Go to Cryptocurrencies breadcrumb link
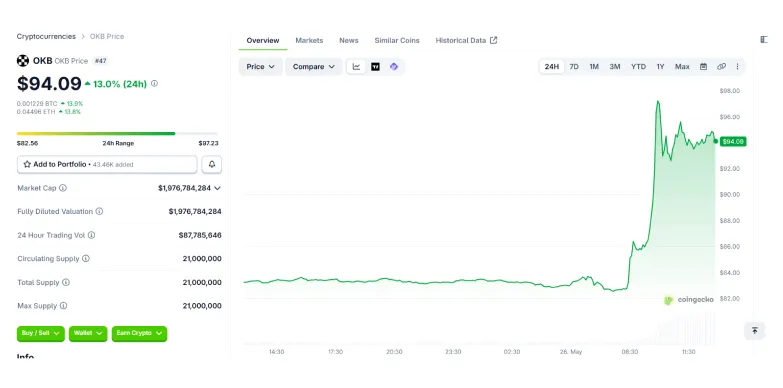Viewport: 783px width, 388px height. [x=46, y=36]
